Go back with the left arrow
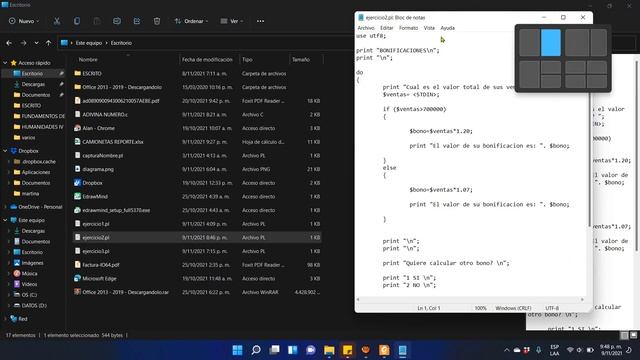The height and width of the screenshot is (360, 640). click(x=9, y=43)
